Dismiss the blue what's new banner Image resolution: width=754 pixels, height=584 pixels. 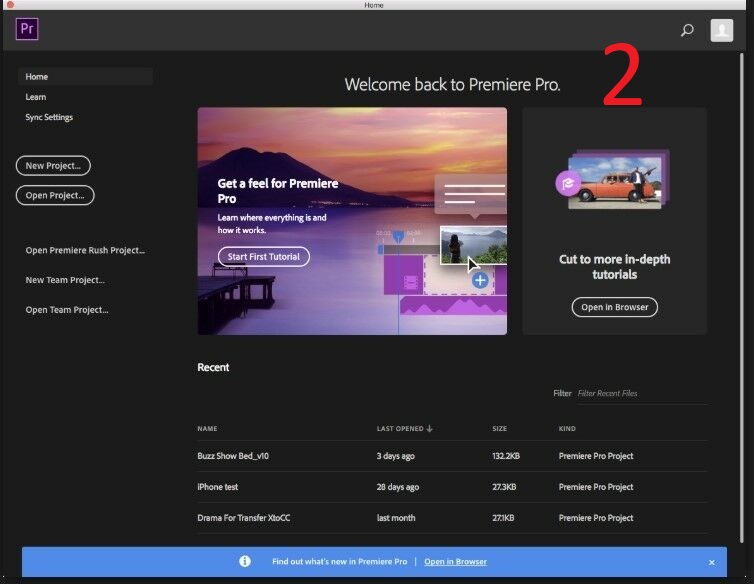[x=712, y=562]
